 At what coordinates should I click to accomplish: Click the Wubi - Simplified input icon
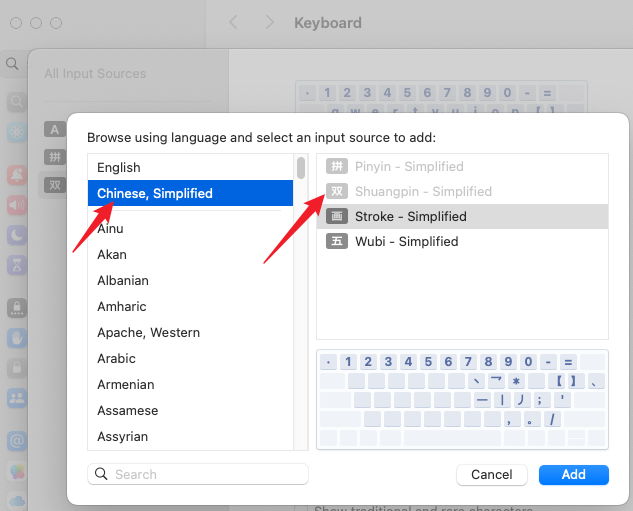click(x=337, y=241)
